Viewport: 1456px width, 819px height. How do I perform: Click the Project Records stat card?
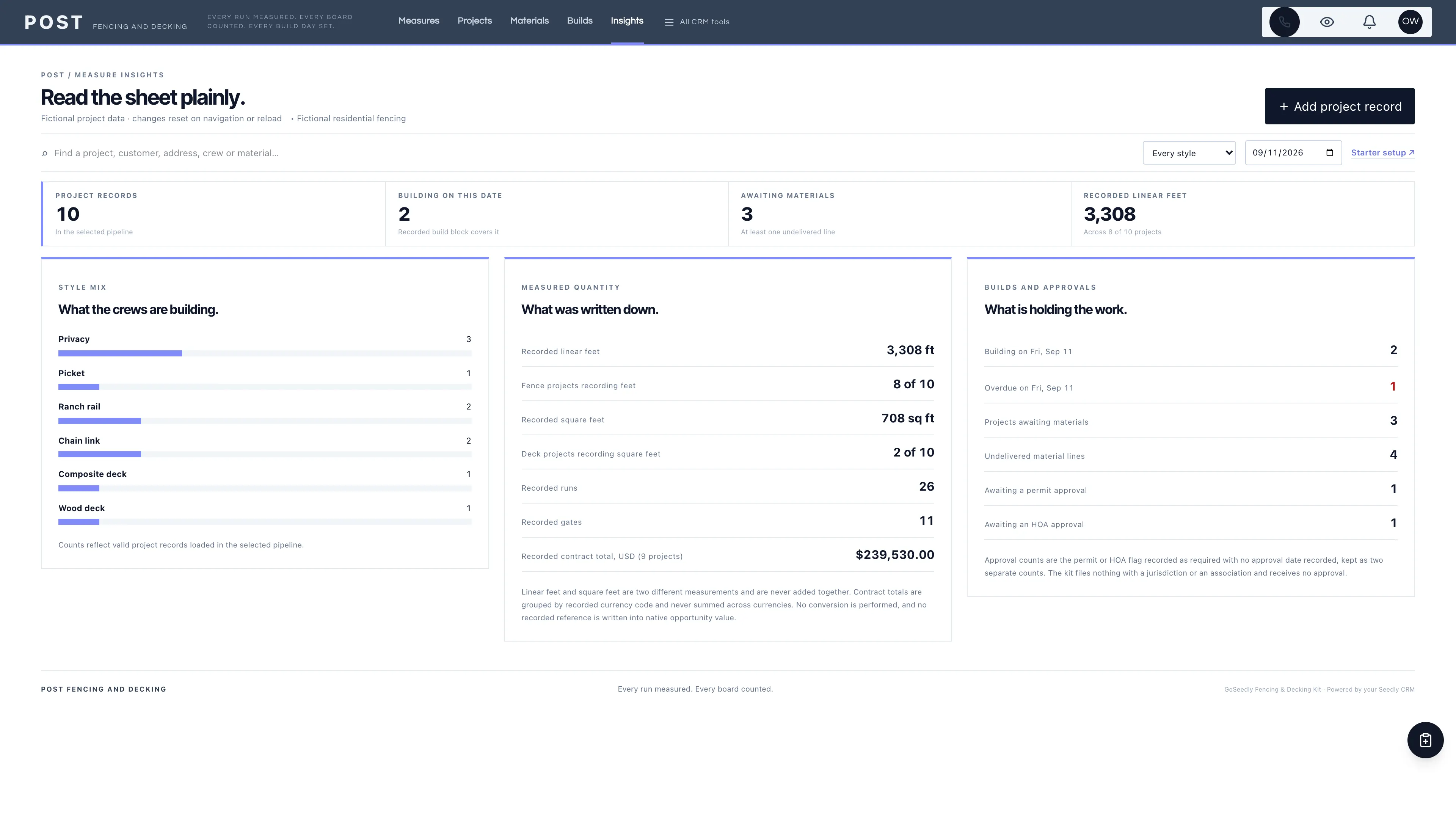(213, 213)
